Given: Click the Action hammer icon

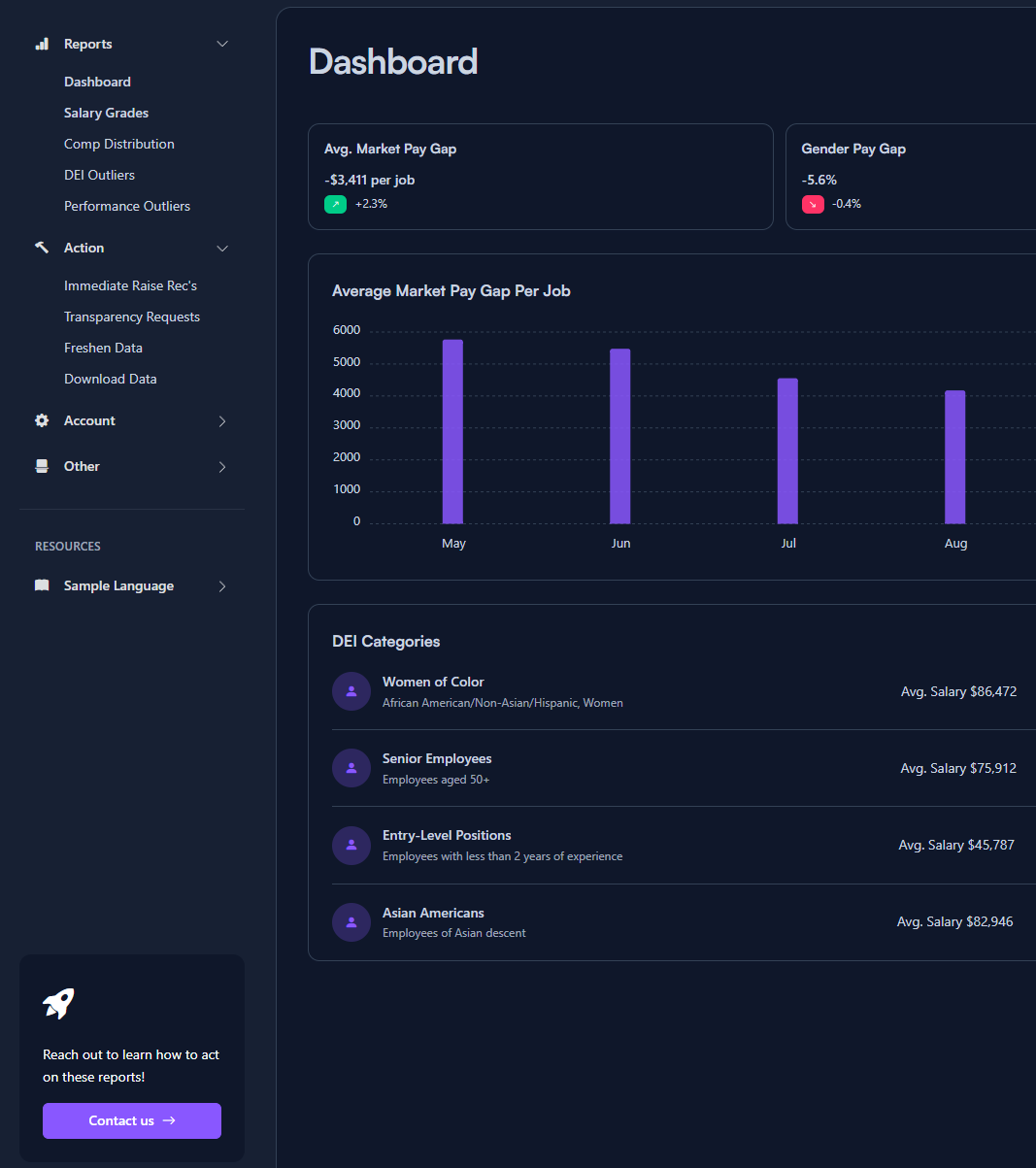Looking at the screenshot, I should point(42,248).
